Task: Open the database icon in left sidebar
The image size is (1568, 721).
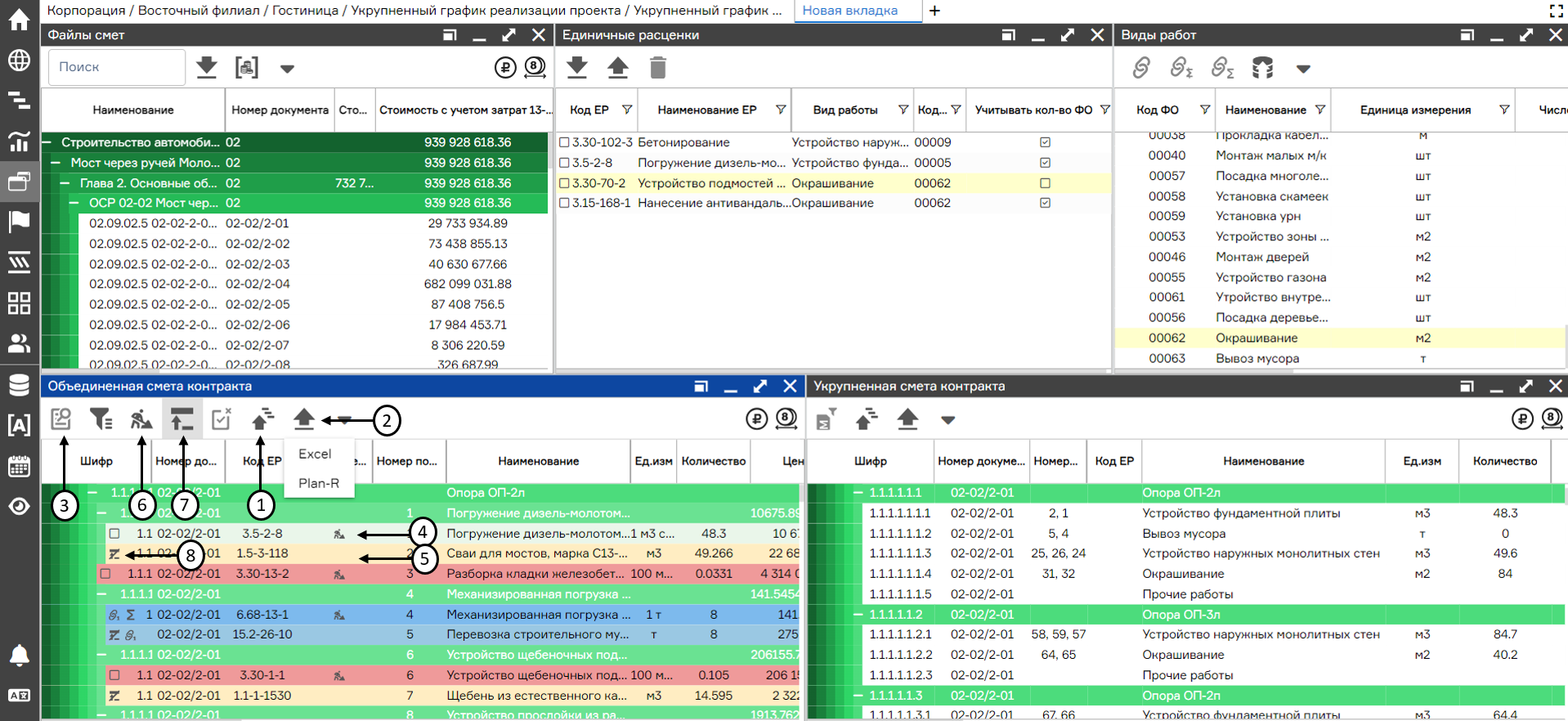Action: [19, 384]
